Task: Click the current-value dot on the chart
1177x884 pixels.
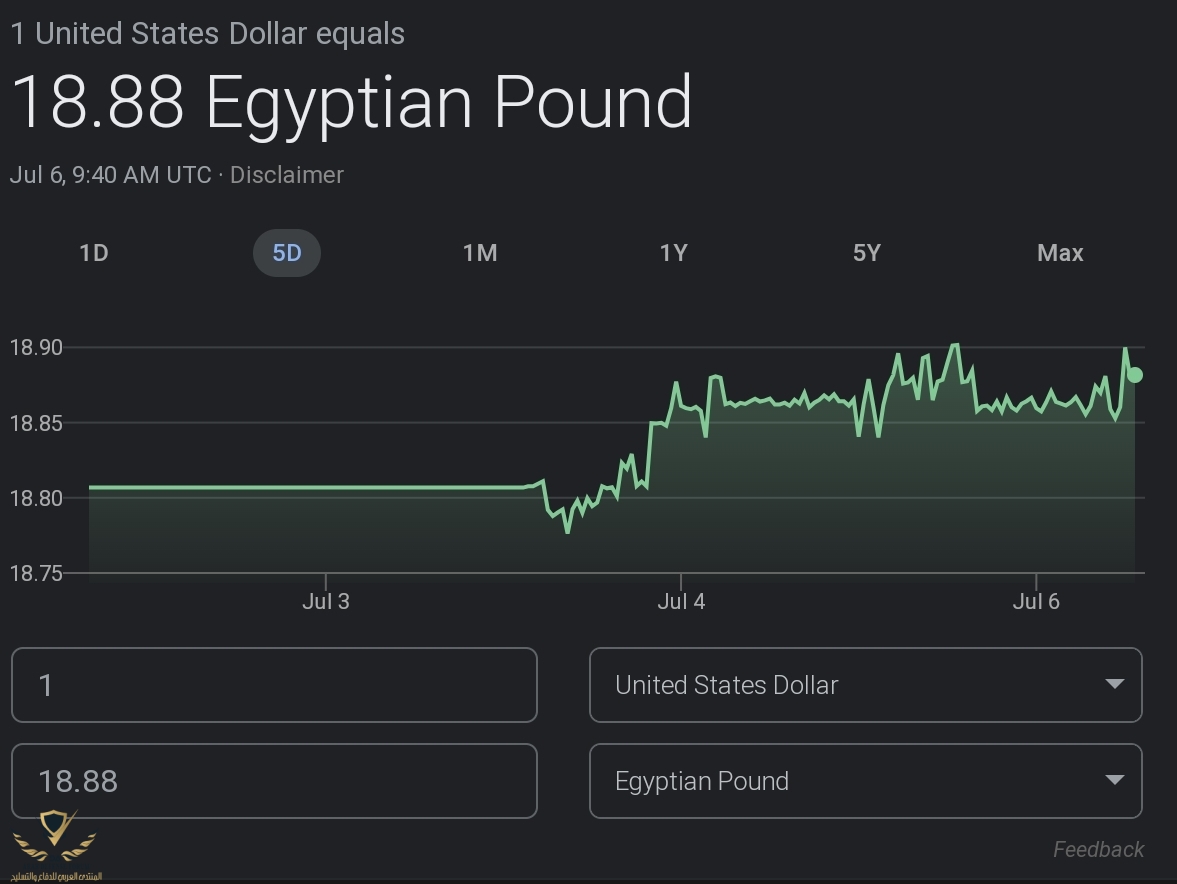Action: click(1134, 375)
